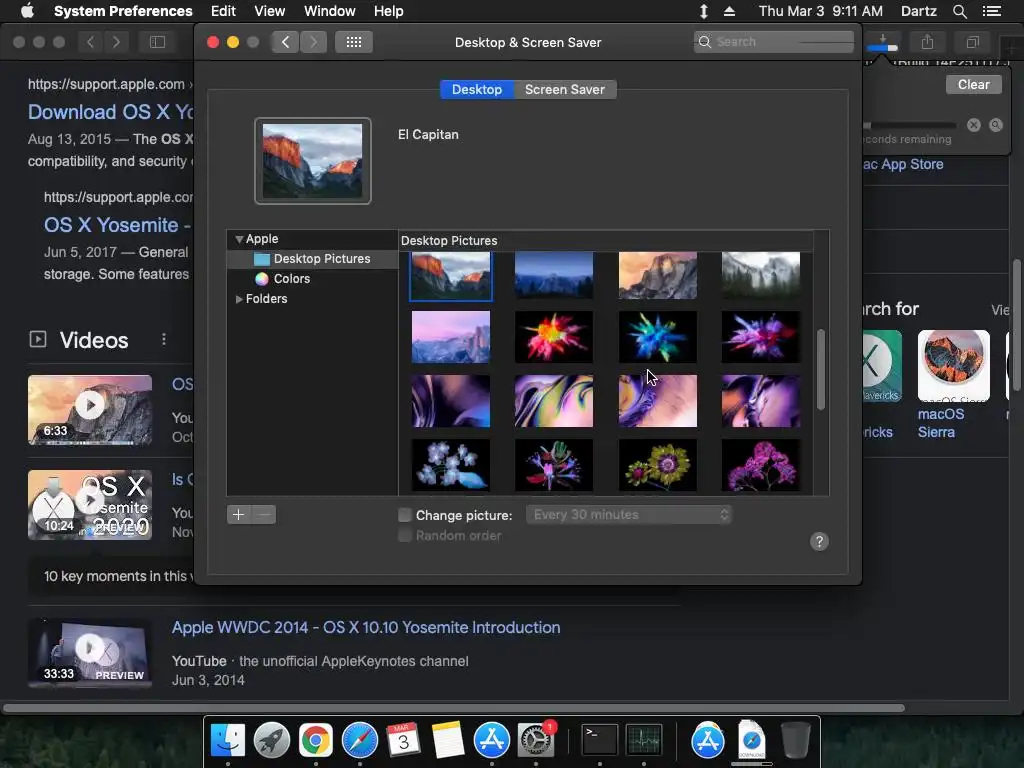Open the OS X Yosemite result link
The width and height of the screenshot is (1024, 768).
(x=118, y=225)
